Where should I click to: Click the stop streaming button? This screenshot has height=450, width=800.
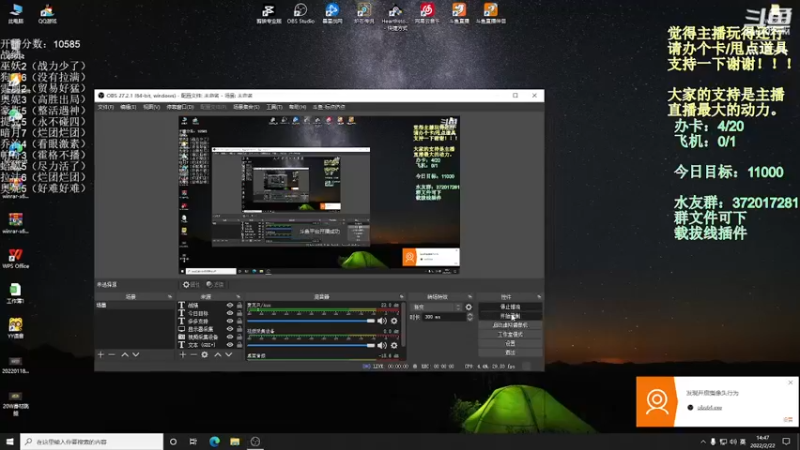510,307
